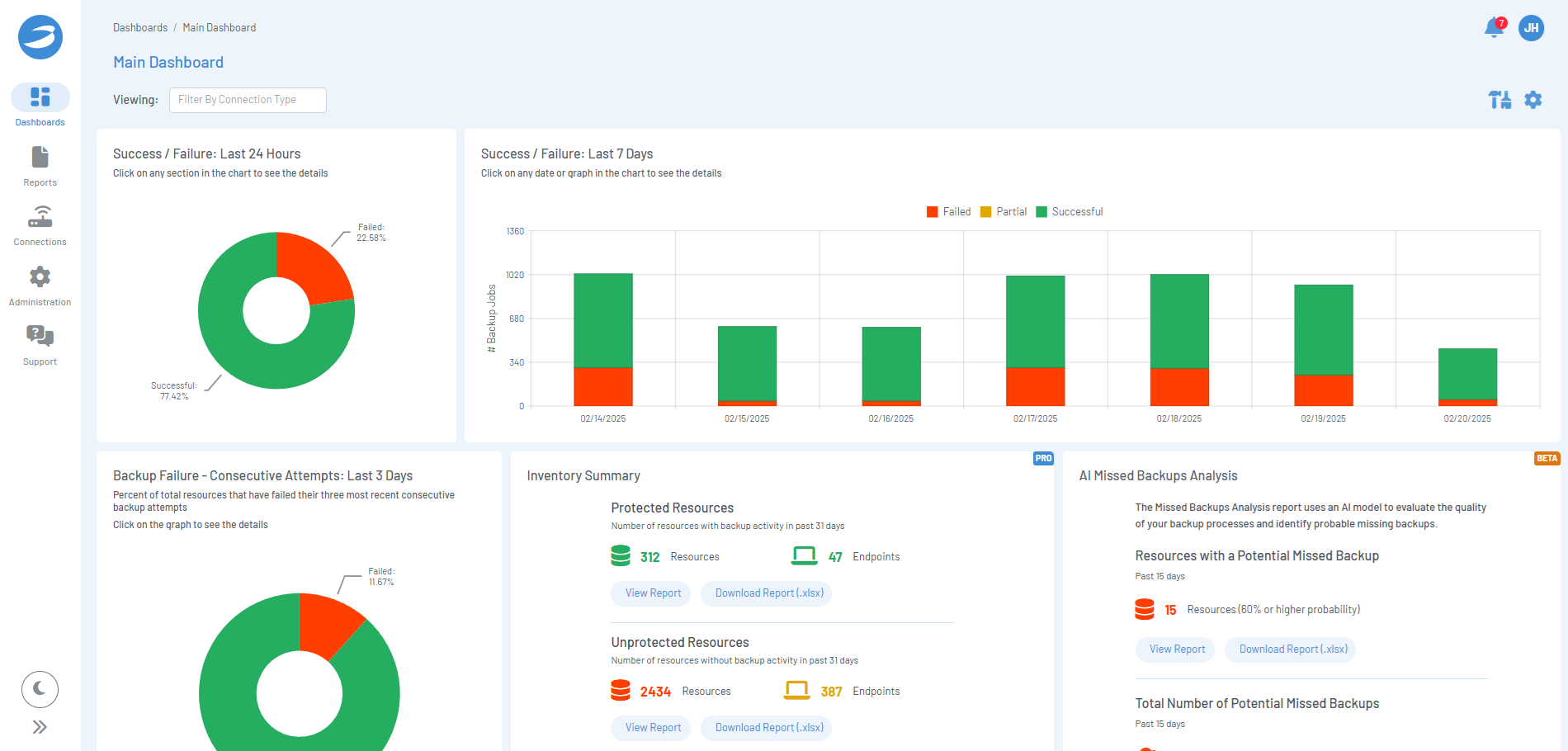This screenshot has width=1568, height=751.
Task: Click the green protected resources database icon
Action: pyautogui.click(x=621, y=555)
